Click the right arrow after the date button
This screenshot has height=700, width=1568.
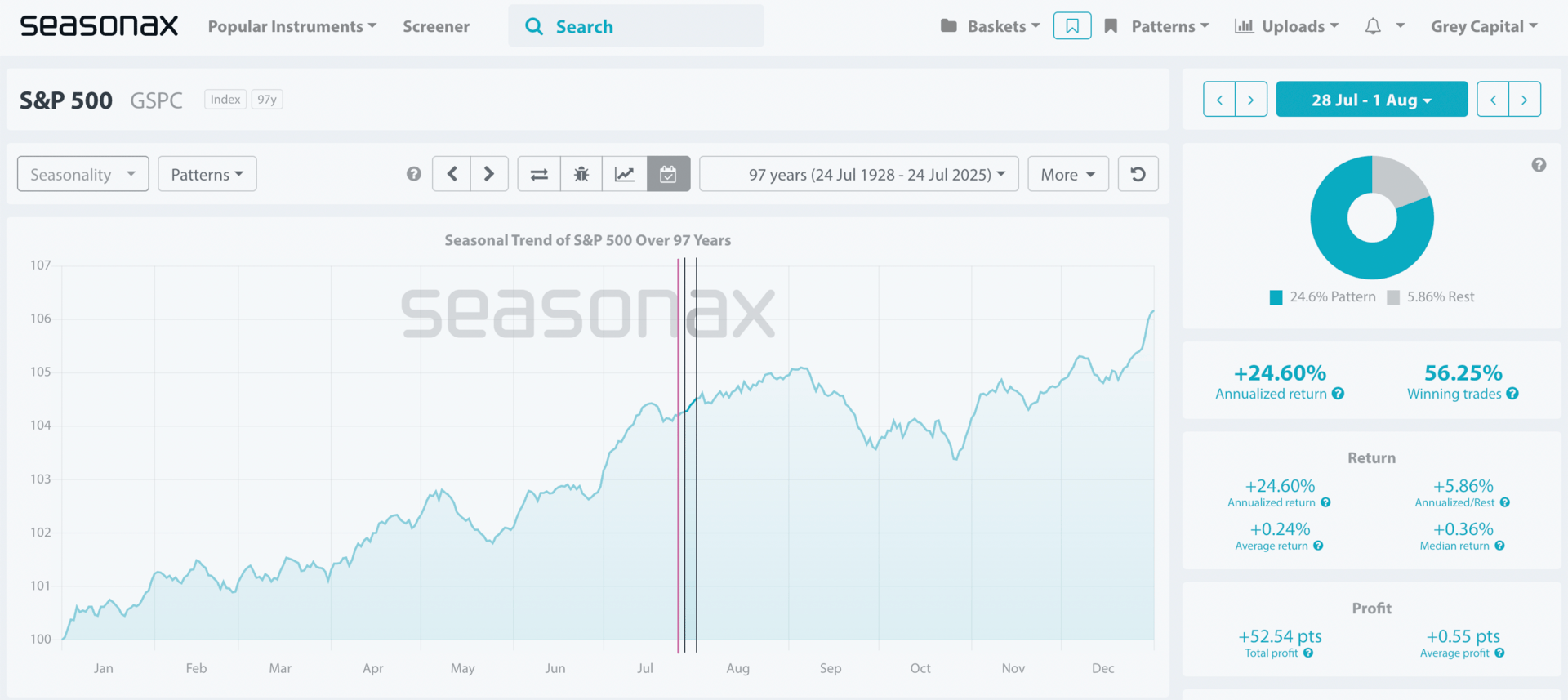[x=1525, y=100]
